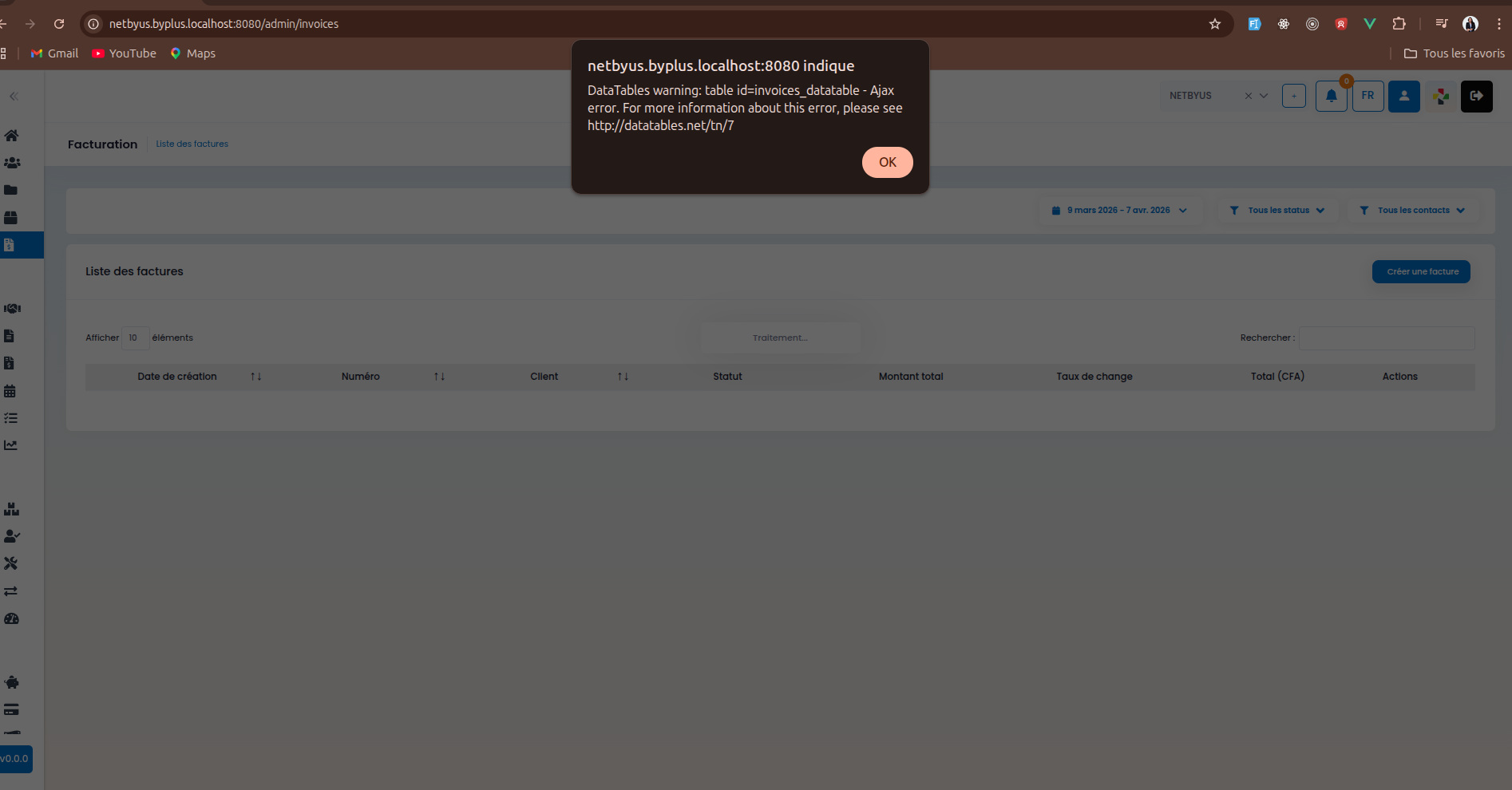
Task: Click the piggy bank icon in sidebar
Action: [12, 682]
